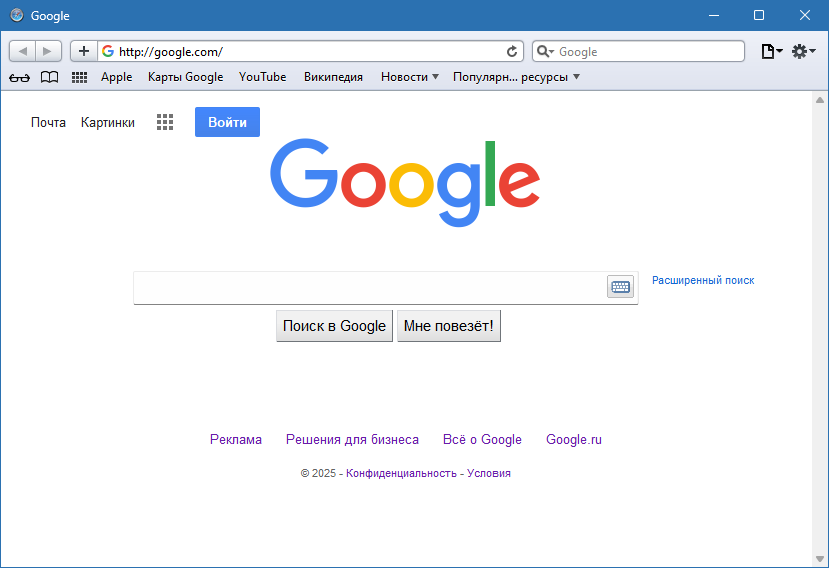Maximize the browser window
Viewport: 829px width, 568px height.
click(x=759, y=15)
